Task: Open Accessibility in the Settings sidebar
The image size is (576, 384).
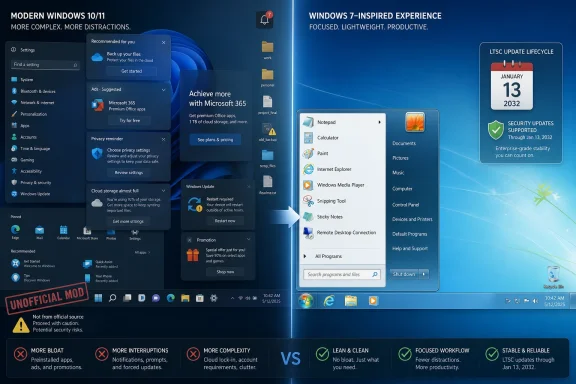Action: (x=26, y=171)
